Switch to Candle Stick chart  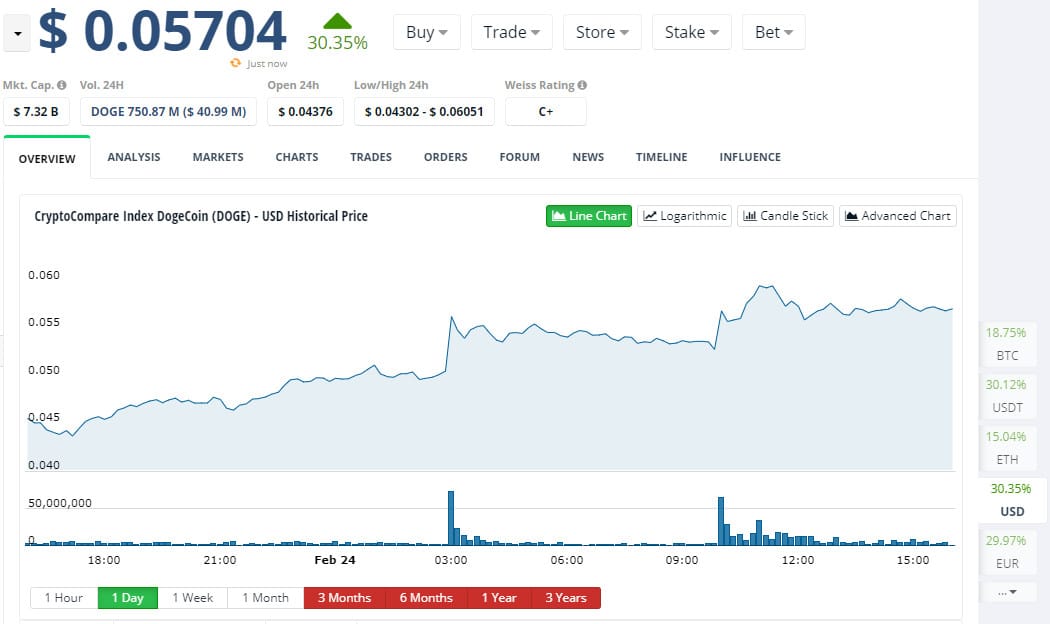[785, 216]
